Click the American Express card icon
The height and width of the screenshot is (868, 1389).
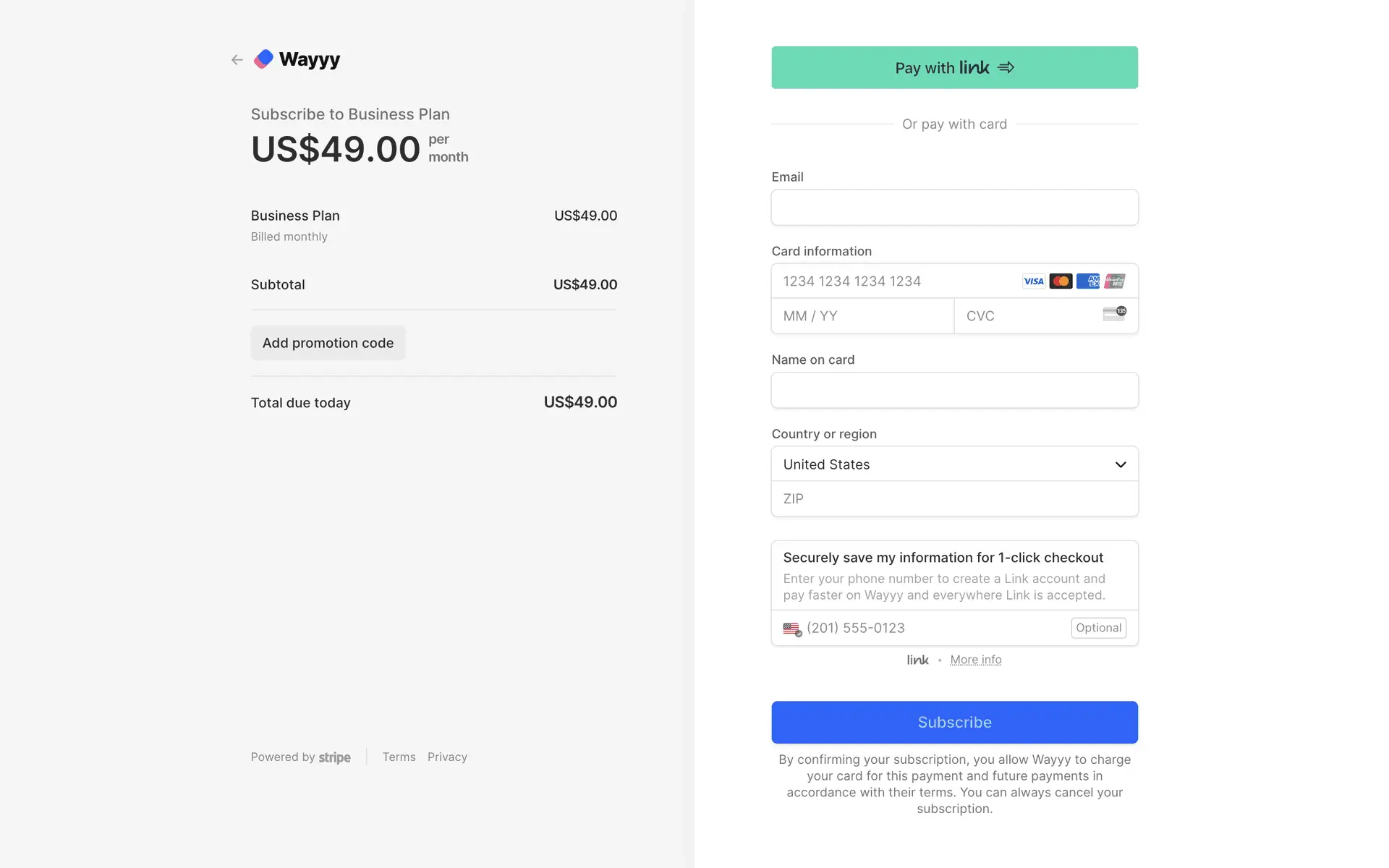click(1087, 281)
